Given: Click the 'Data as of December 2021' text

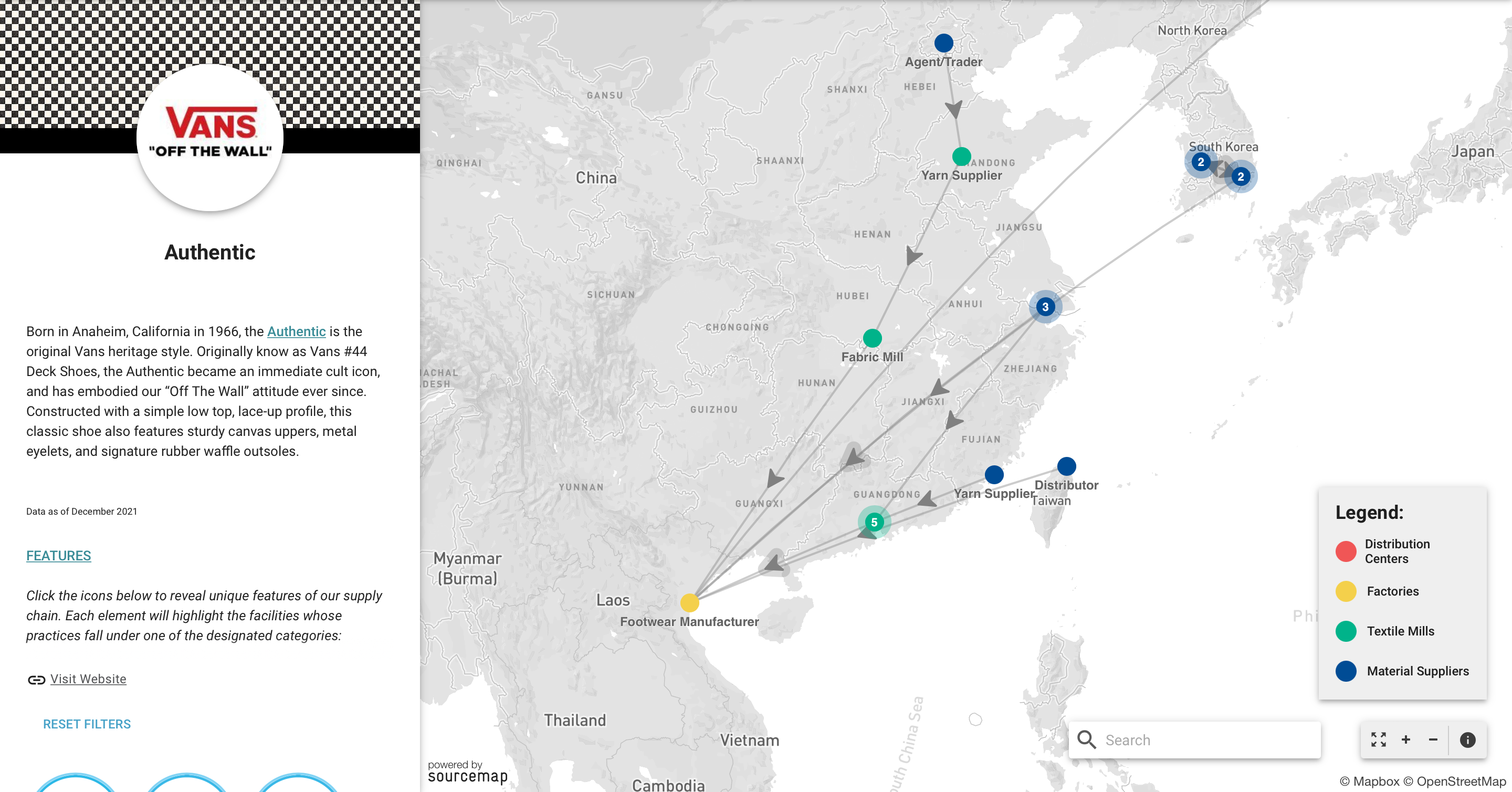Looking at the screenshot, I should (81, 512).
